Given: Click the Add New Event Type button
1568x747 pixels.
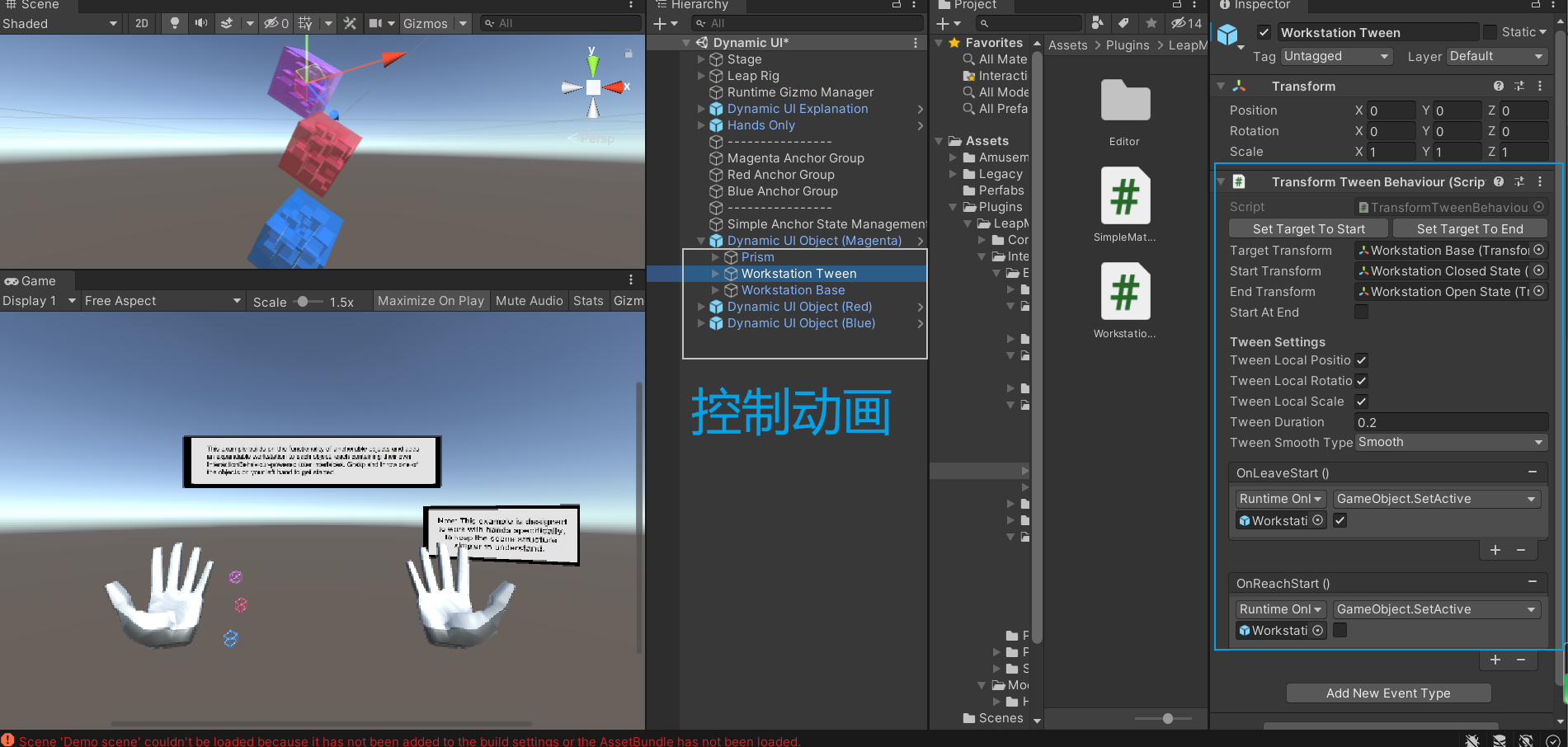Looking at the screenshot, I should point(1388,693).
